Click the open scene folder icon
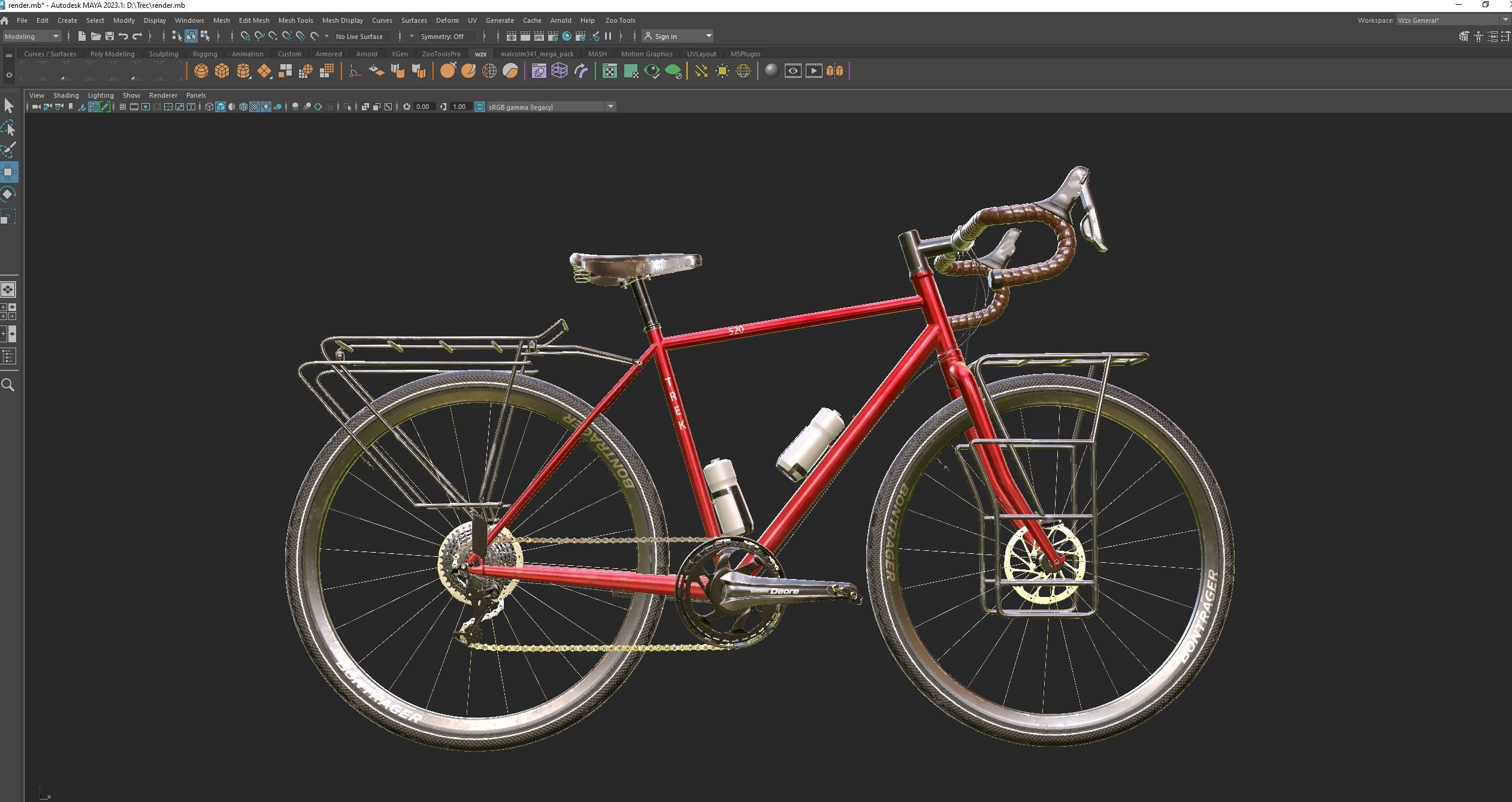1512x802 pixels. (96, 36)
